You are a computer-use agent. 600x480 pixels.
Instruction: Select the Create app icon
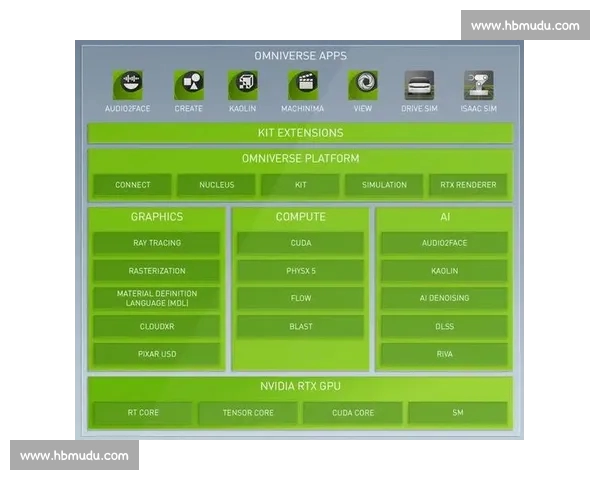tap(188, 85)
